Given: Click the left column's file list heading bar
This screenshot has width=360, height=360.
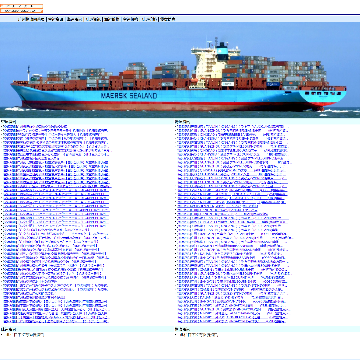Looking at the screenshot, I should [87, 122].
